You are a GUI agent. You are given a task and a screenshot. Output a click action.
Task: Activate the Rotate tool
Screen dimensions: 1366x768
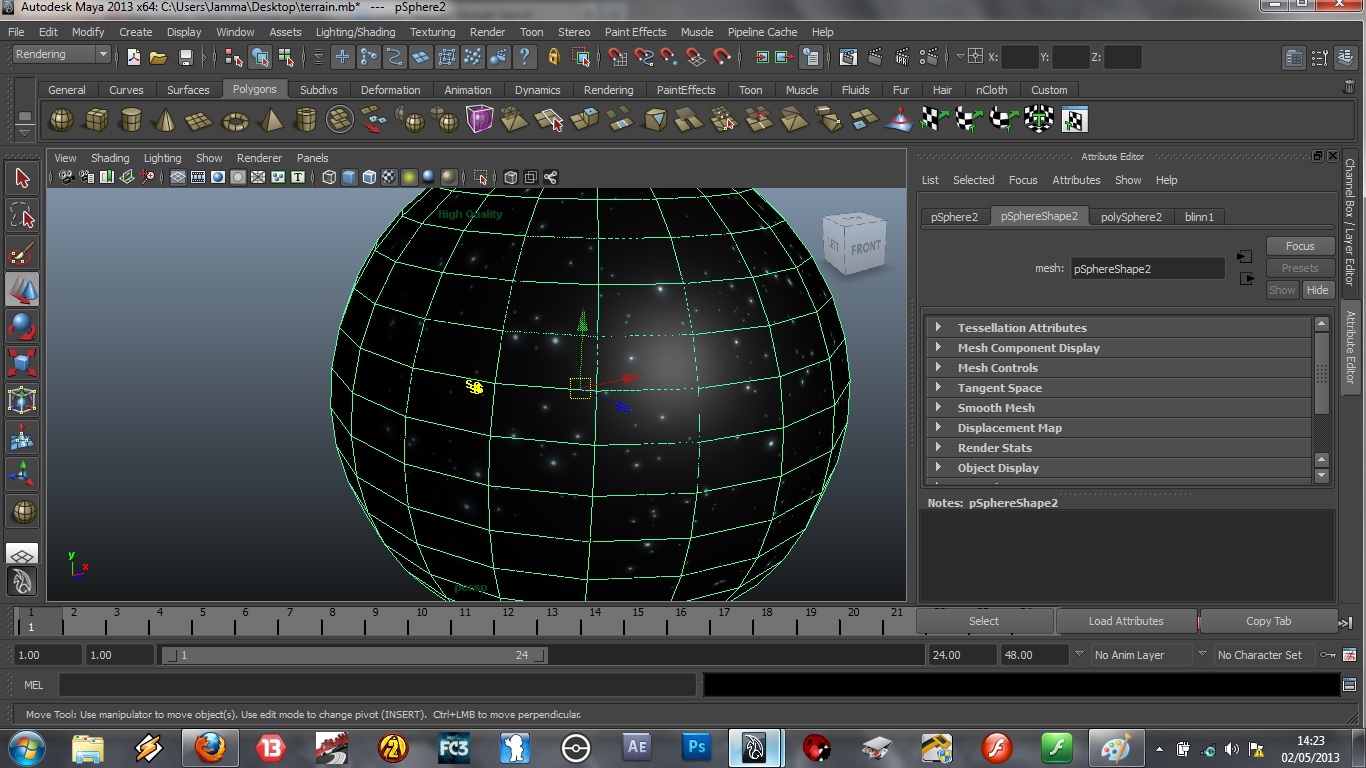pos(22,325)
